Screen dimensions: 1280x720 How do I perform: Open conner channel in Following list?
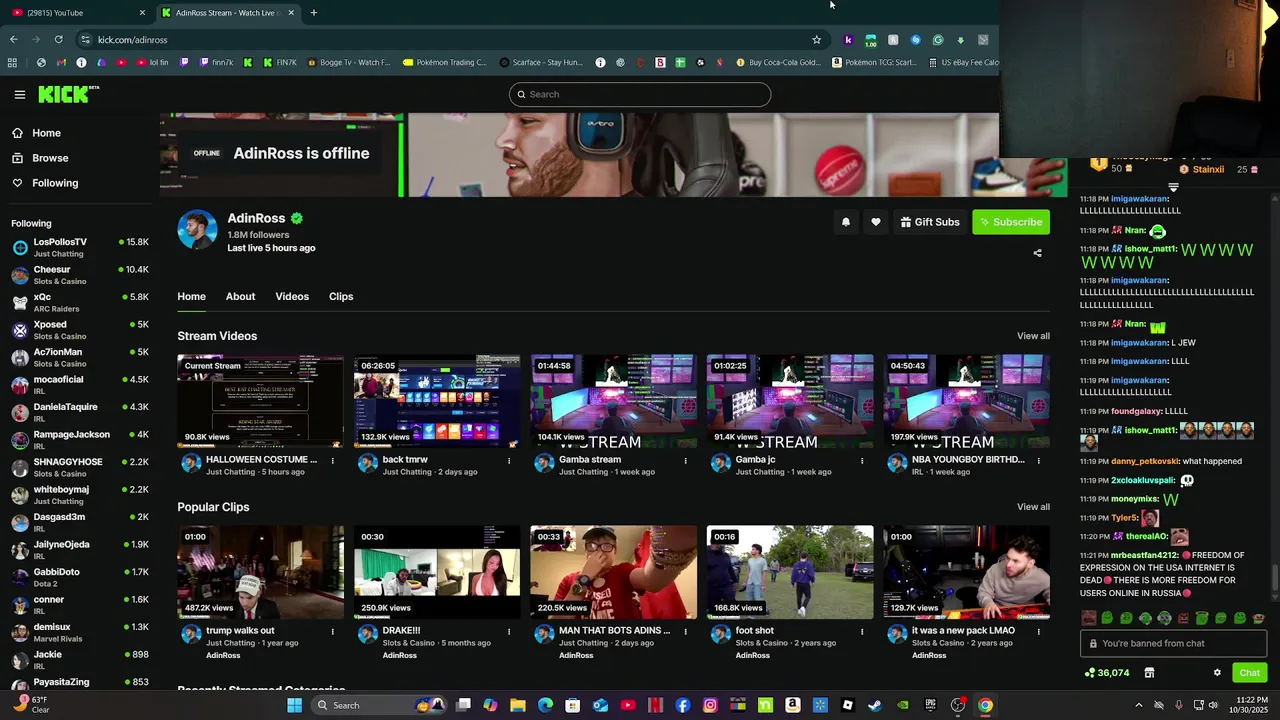pyautogui.click(x=80, y=605)
